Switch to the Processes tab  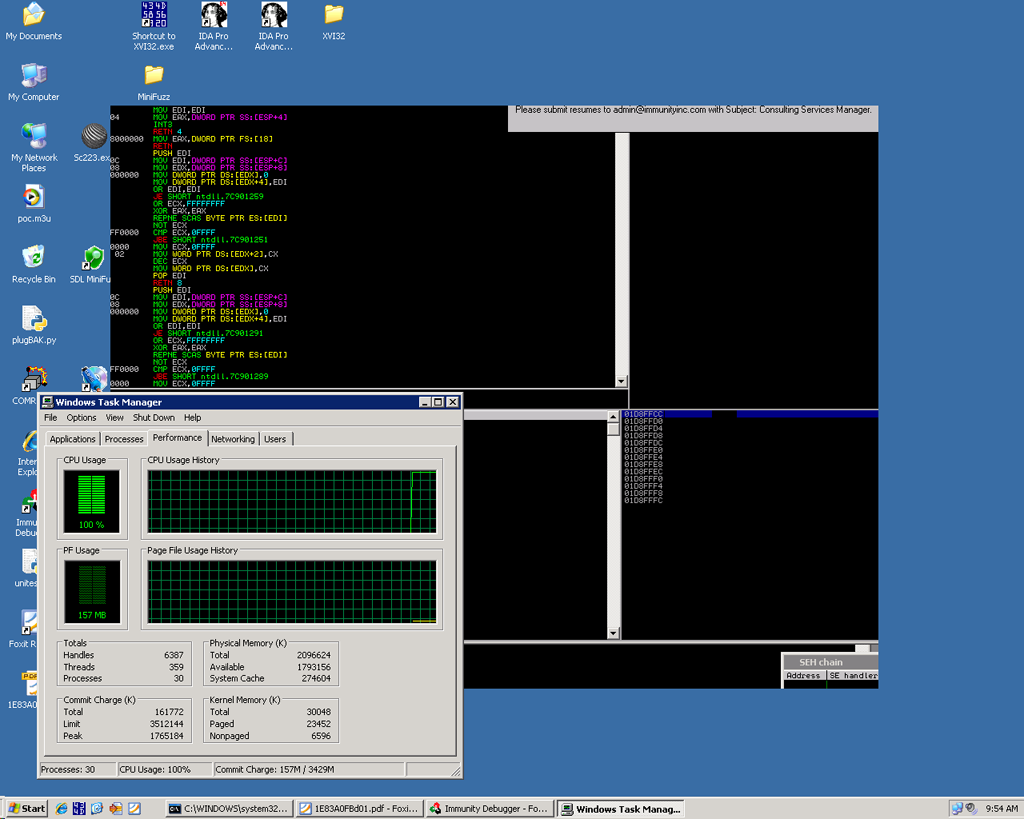point(124,439)
